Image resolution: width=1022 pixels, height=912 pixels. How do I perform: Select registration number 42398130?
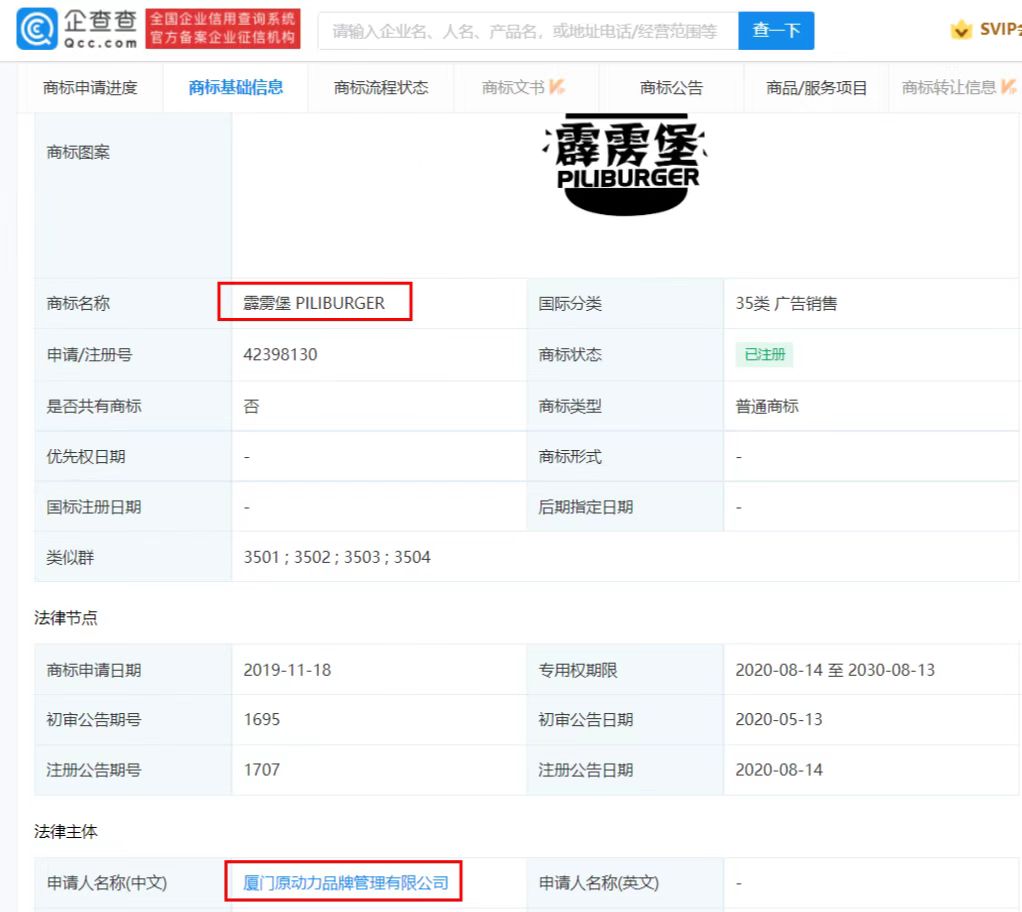point(280,355)
